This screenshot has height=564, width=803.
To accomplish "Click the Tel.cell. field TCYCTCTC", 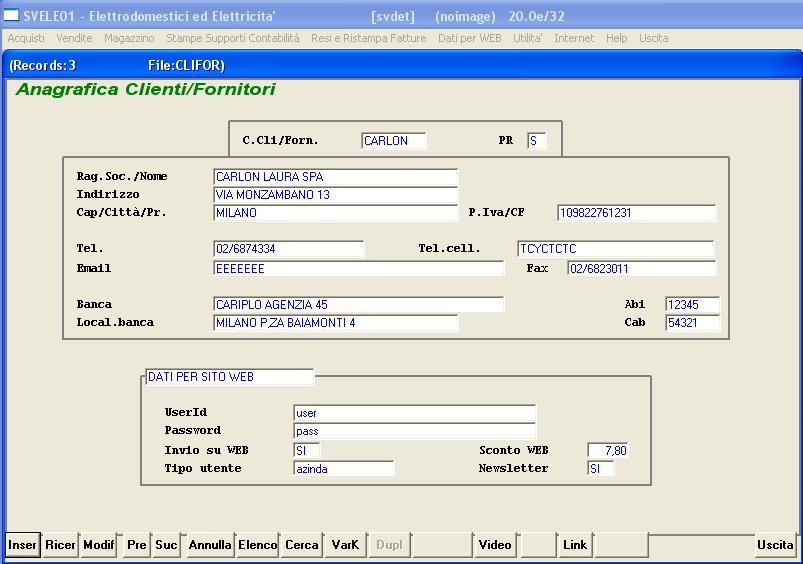I will pos(616,249).
